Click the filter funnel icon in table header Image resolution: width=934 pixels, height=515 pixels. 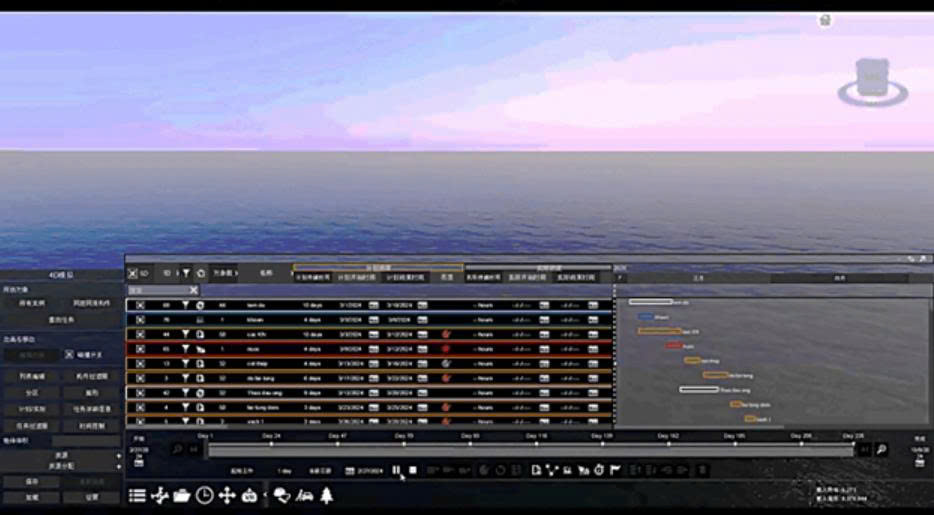[x=186, y=273]
